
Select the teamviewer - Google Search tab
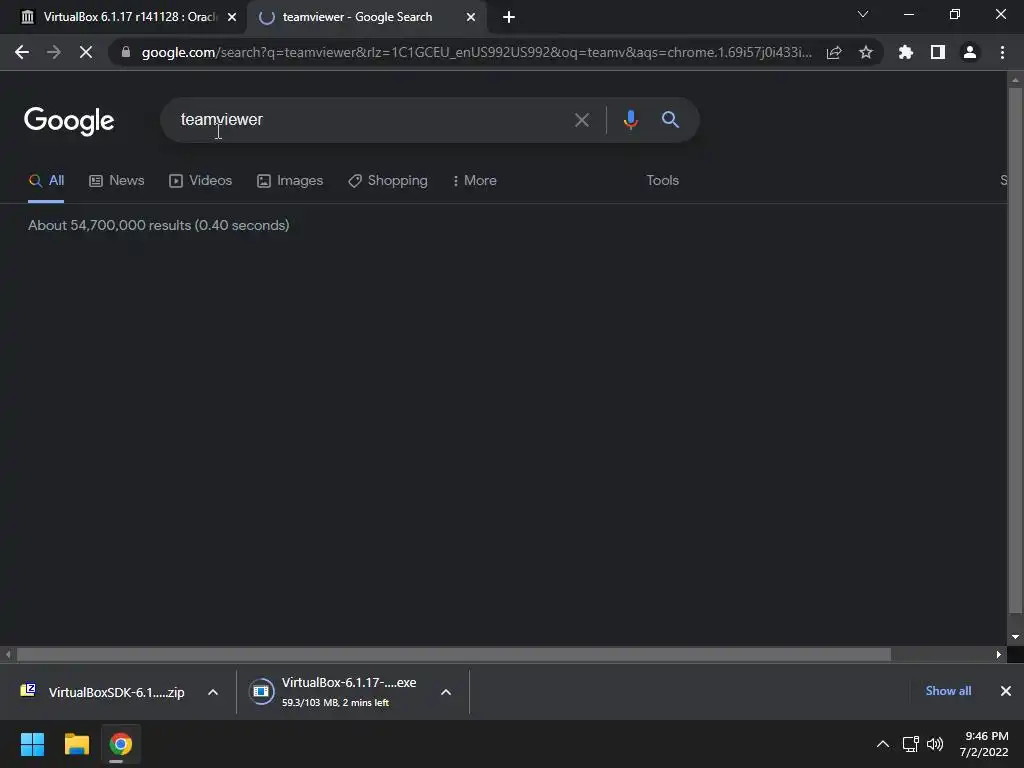[x=366, y=17]
